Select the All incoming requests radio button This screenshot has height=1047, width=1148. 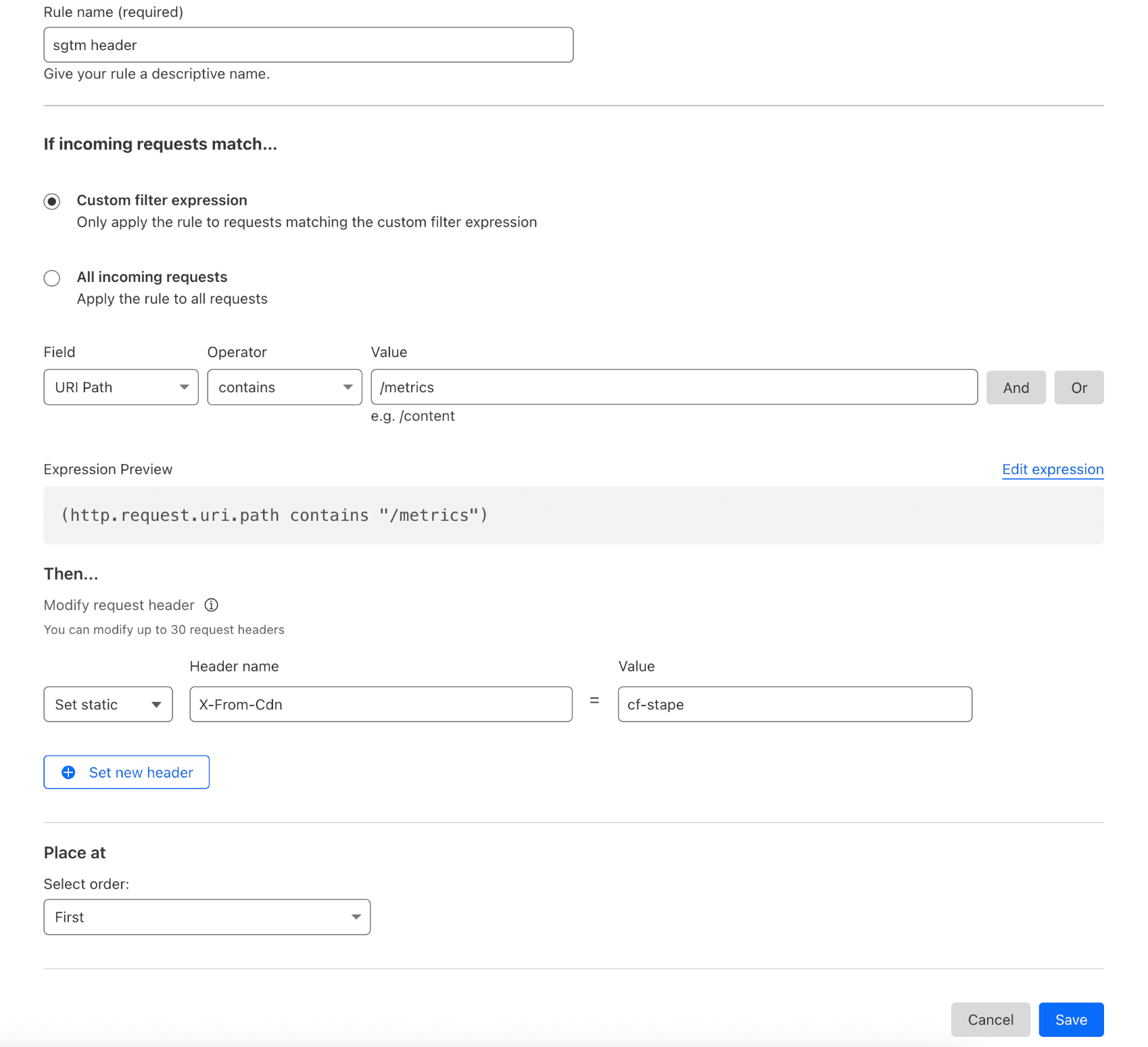tap(52, 278)
